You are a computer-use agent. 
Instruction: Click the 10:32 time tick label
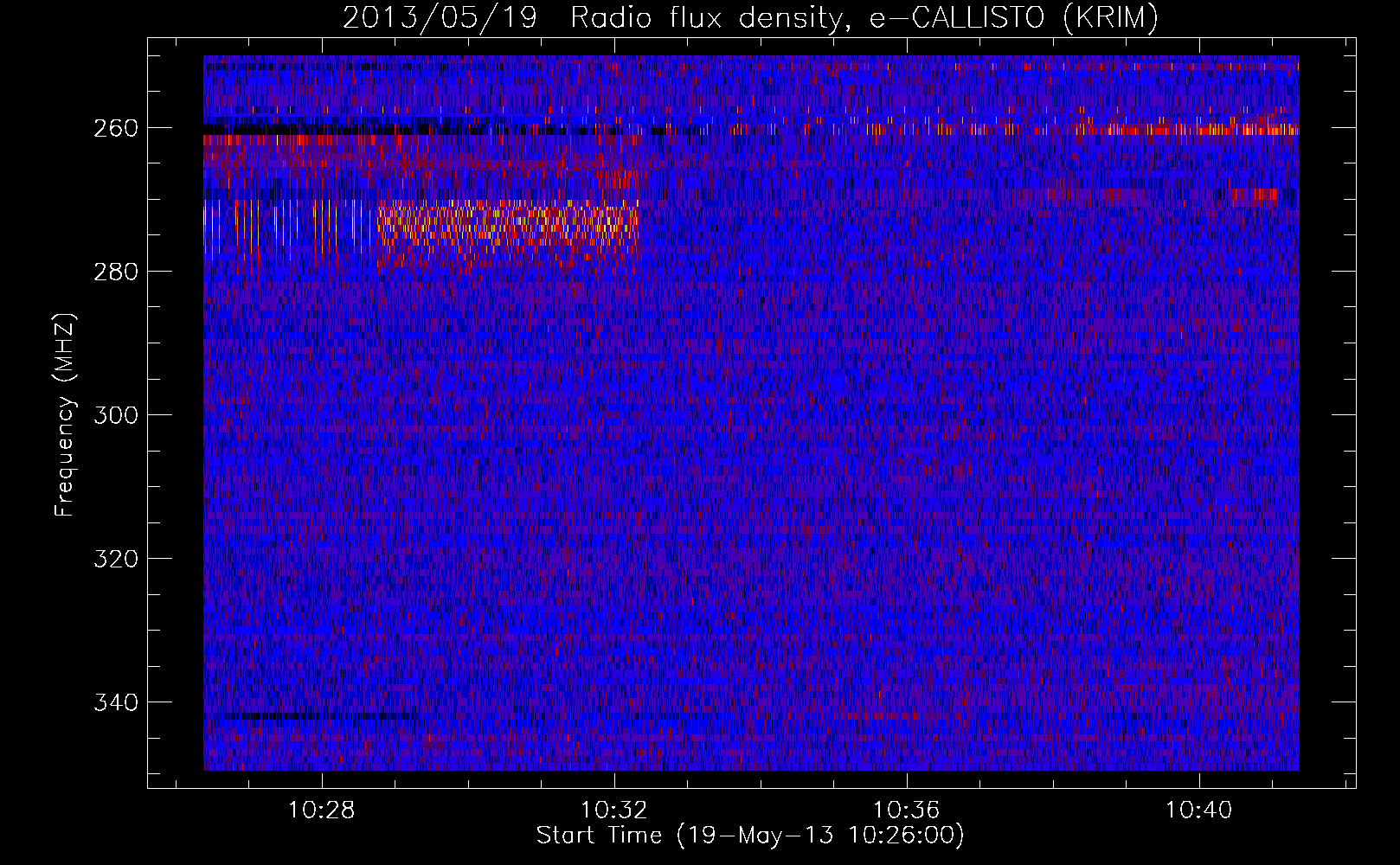click(614, 811)
